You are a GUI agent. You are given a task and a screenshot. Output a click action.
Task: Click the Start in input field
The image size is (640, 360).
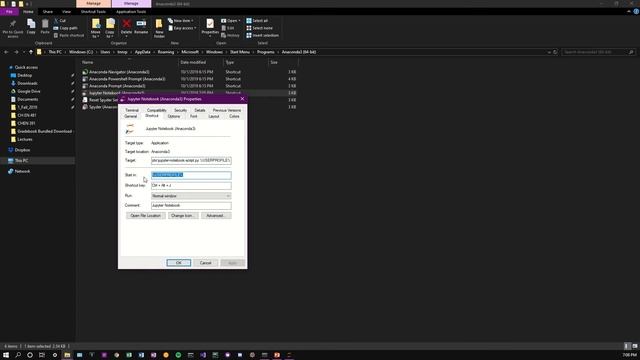click(191, 175)
